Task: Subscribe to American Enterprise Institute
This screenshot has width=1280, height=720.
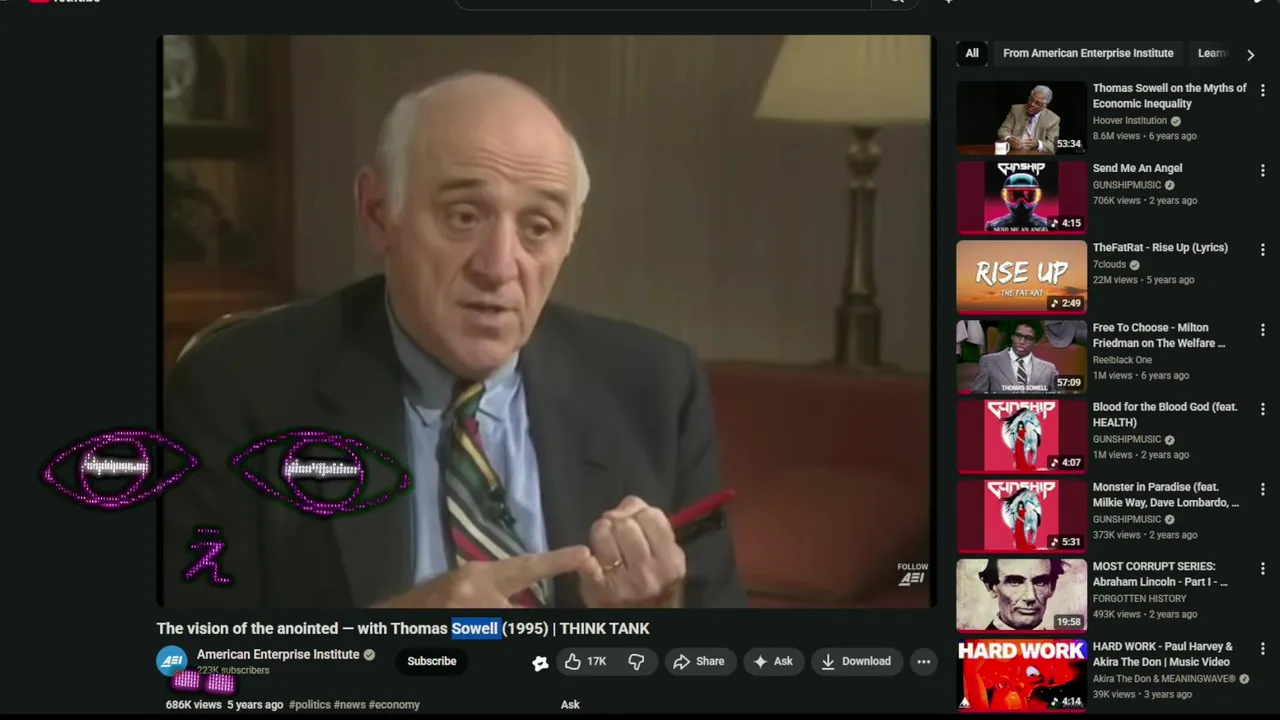Action: pyautogui.click(x=432, y=661)
